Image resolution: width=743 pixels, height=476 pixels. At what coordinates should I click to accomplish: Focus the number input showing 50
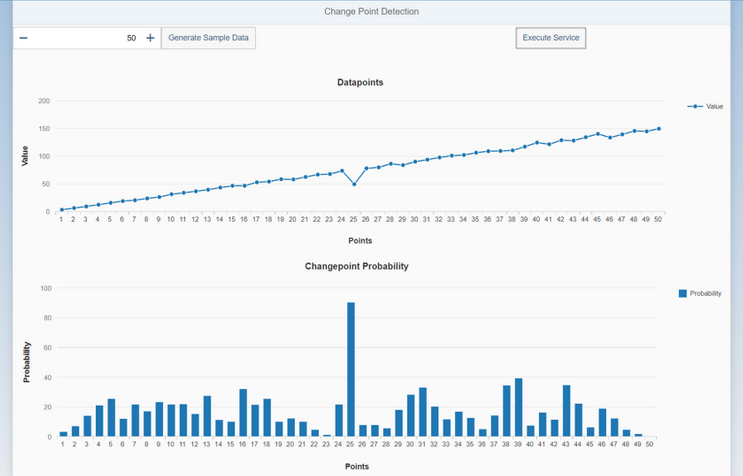pyautogui.click(x=88, y=38)
